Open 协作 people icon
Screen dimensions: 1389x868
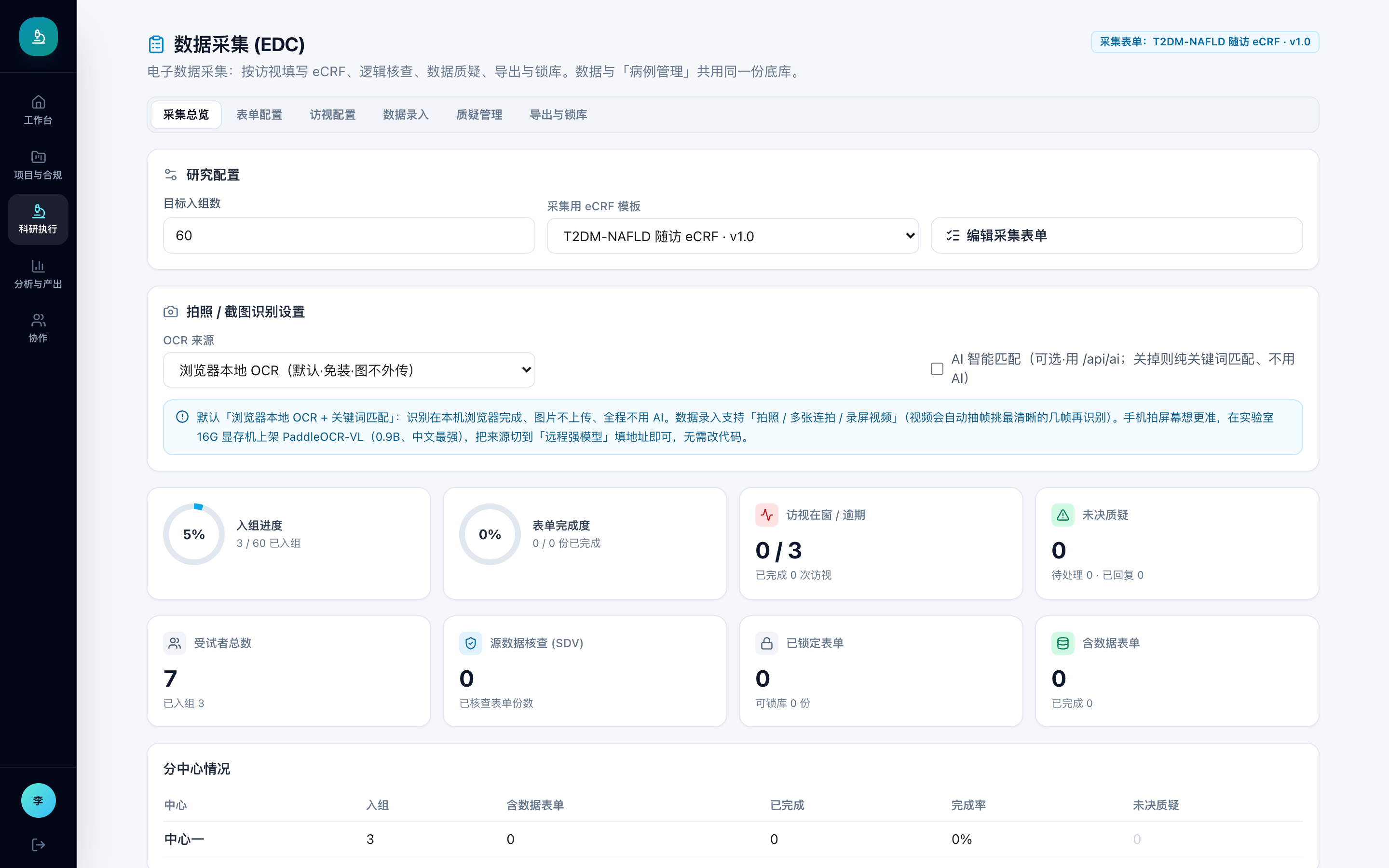coord(39,320)
